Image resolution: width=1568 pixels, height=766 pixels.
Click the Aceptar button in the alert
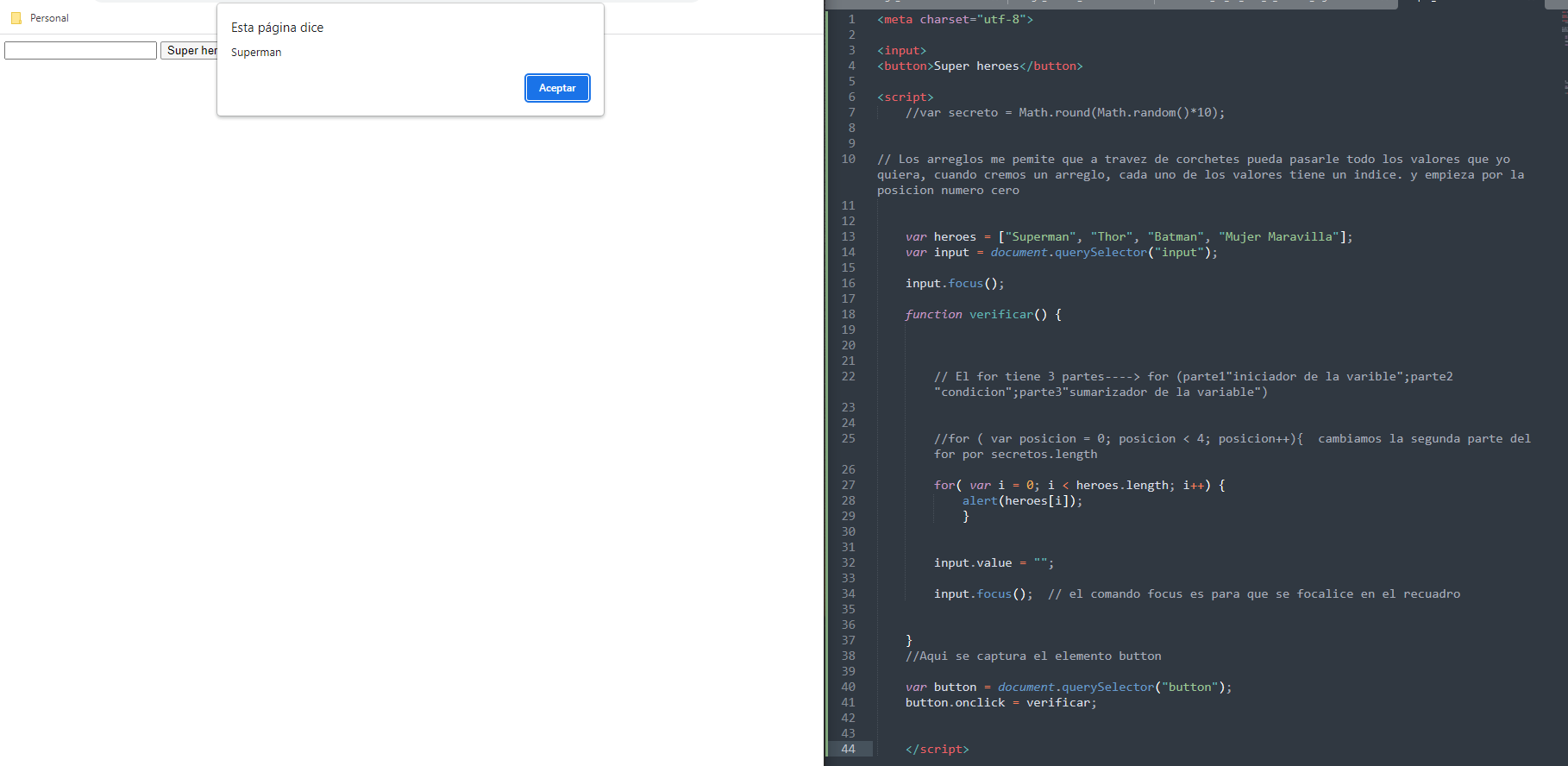click(x=557, y=88)
